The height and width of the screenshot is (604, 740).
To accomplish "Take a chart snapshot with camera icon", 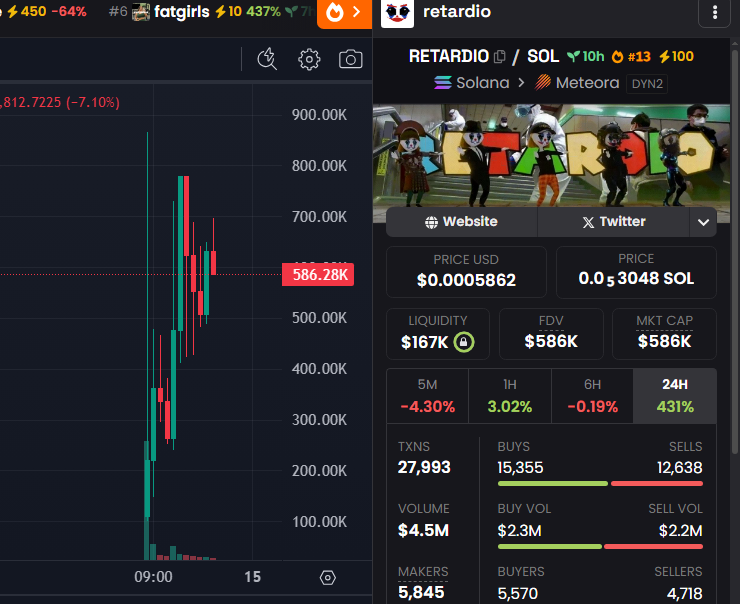I will point(351,59).
